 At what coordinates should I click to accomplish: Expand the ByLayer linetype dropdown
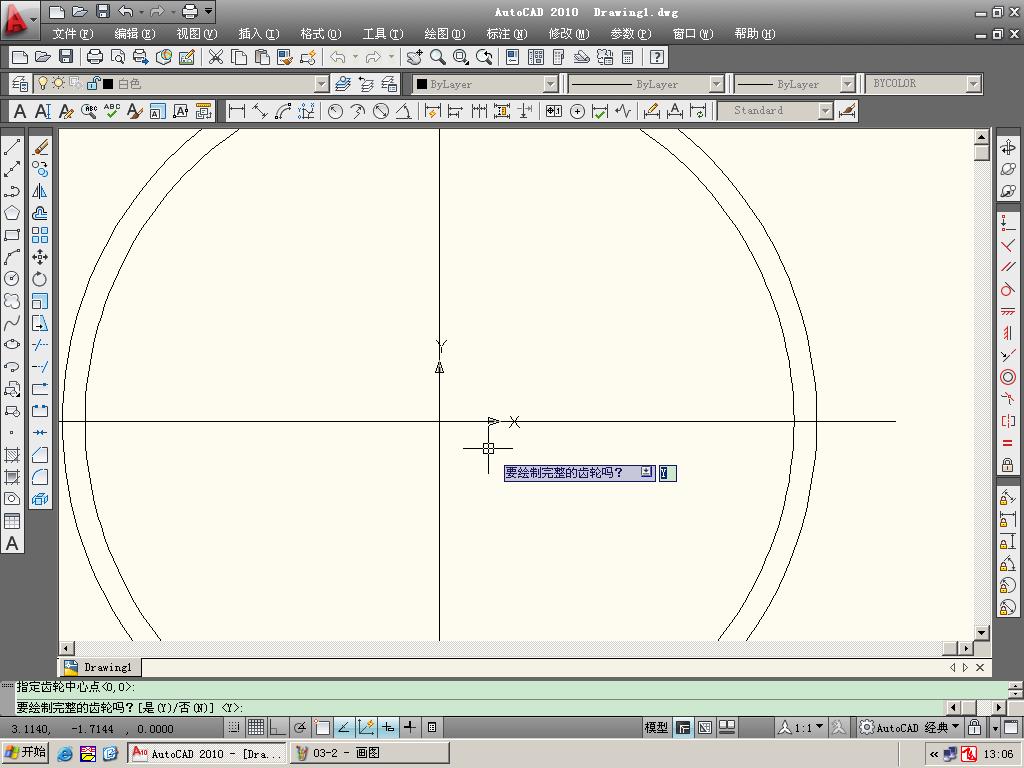(x=716, y=84)
